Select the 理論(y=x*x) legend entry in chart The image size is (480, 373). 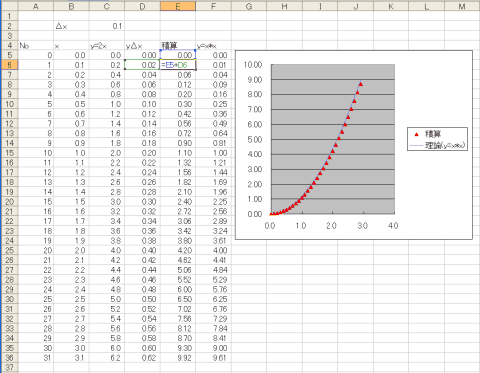tap(437, 145)
